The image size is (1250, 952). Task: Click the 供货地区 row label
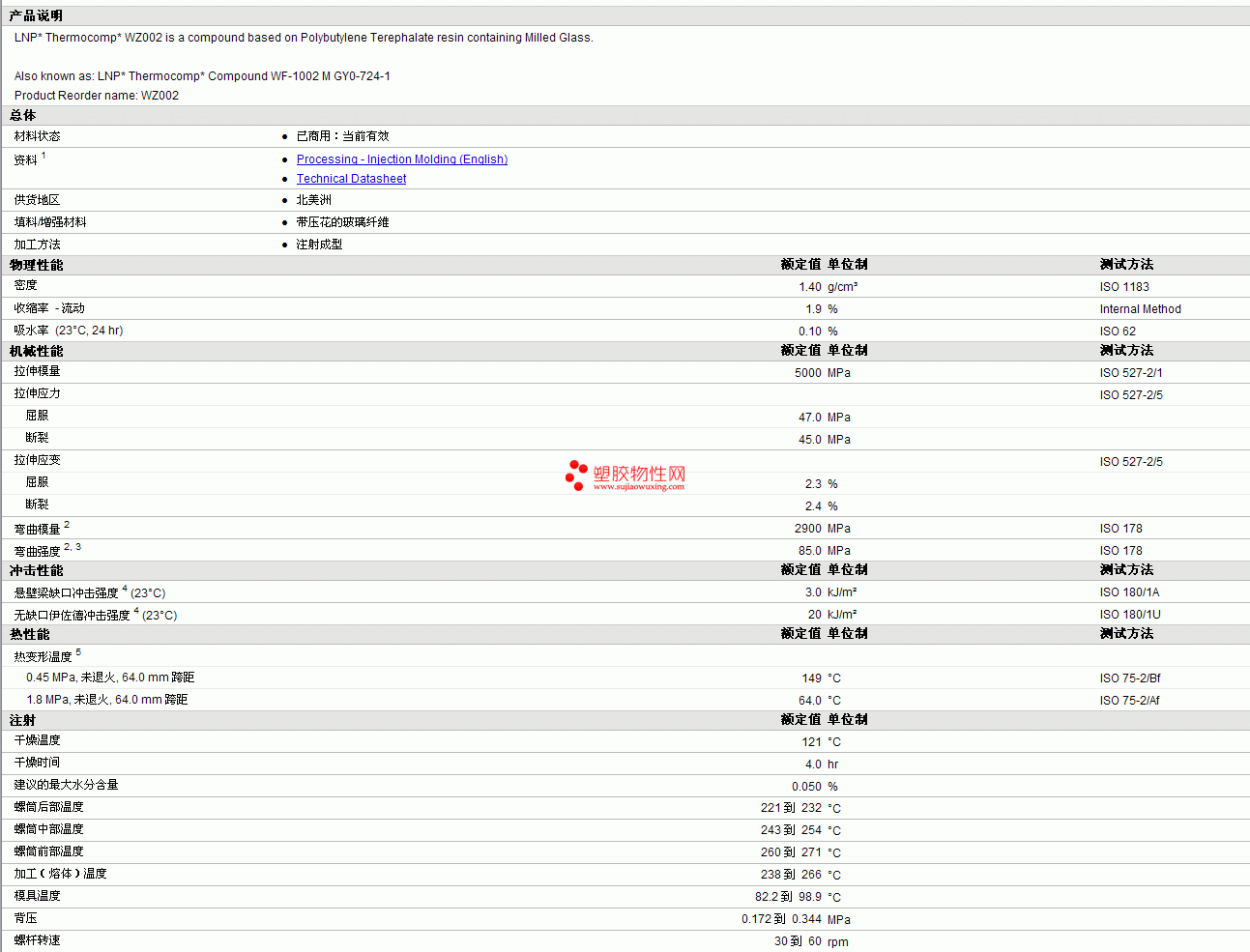tap(37, 200)
